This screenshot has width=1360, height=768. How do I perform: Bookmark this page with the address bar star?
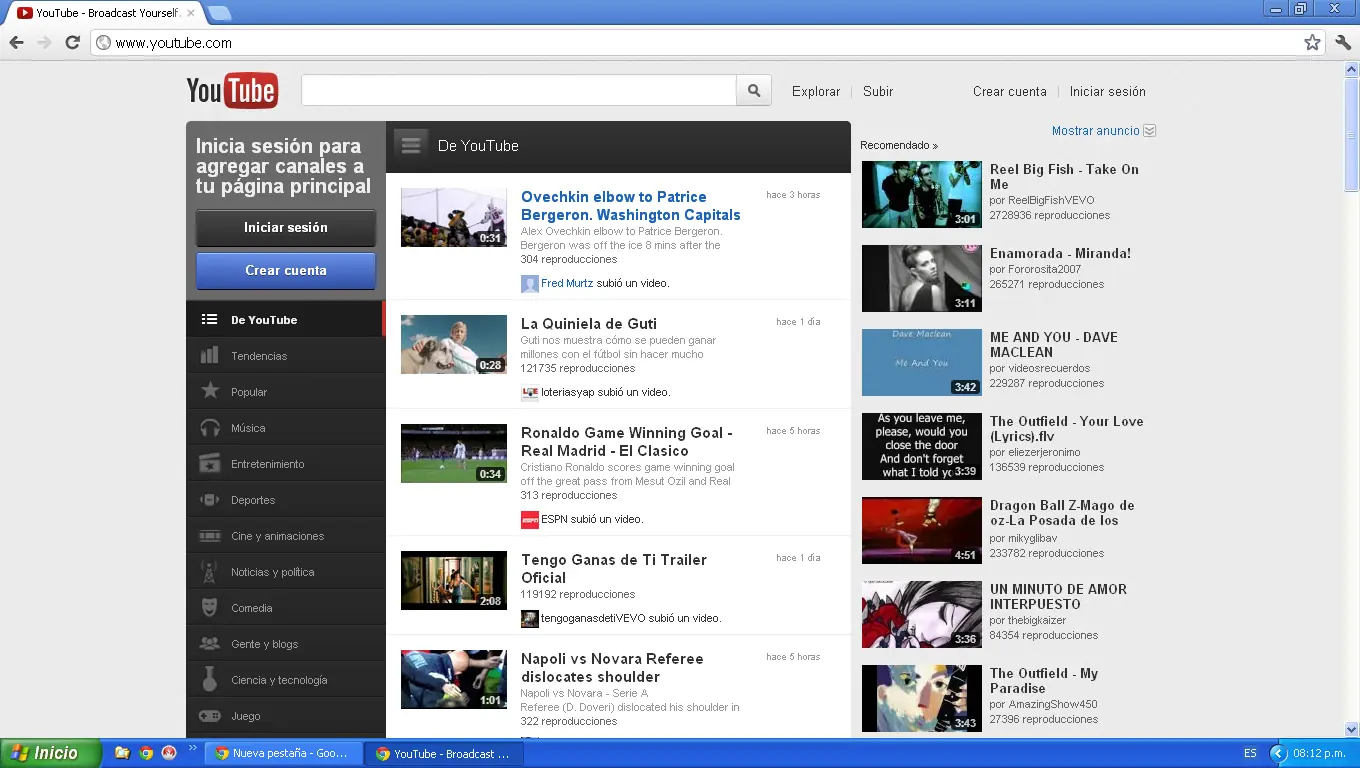1312,43
